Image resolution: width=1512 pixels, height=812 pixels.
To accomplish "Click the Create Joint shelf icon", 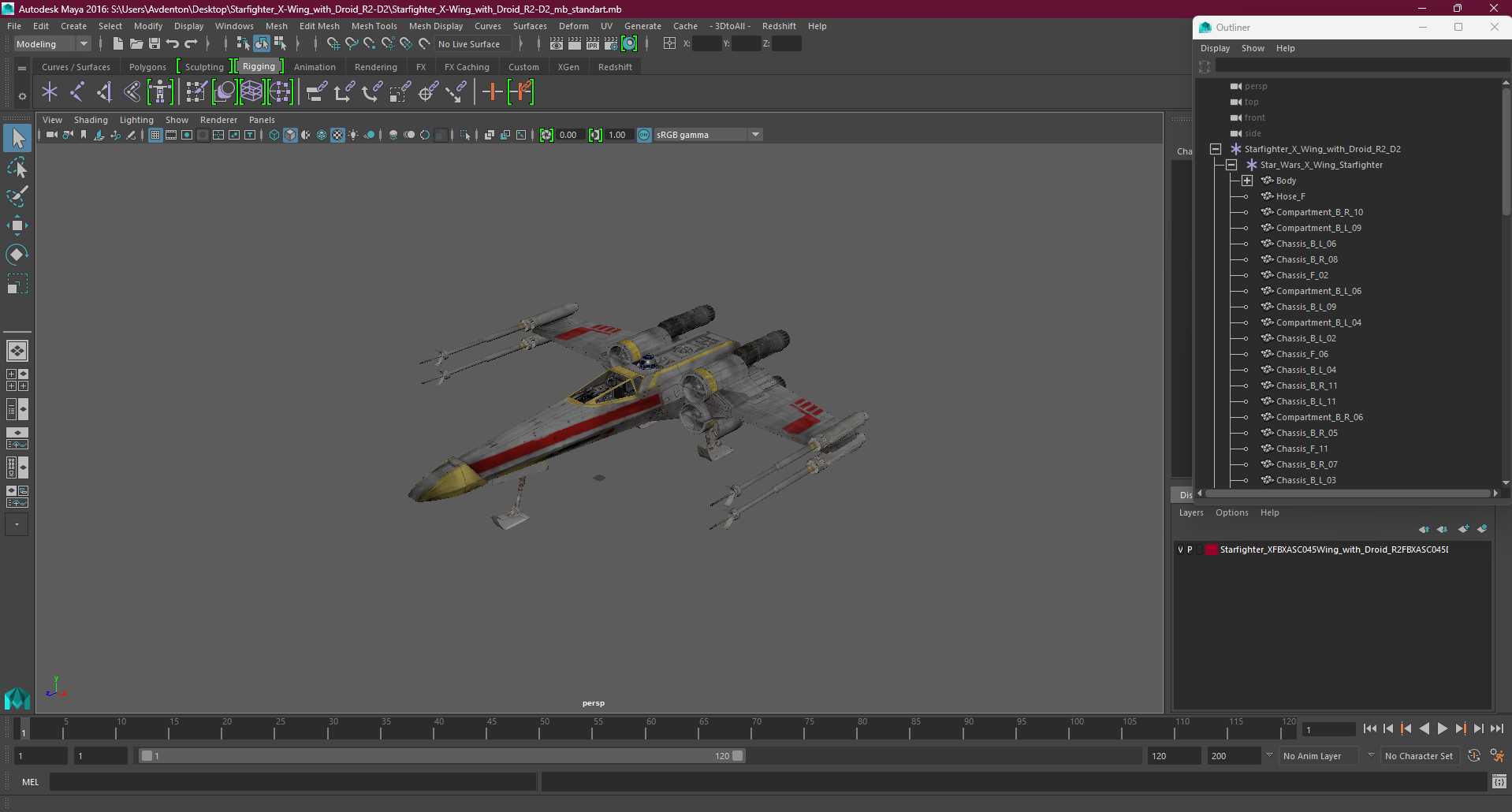I will point(77,92).
